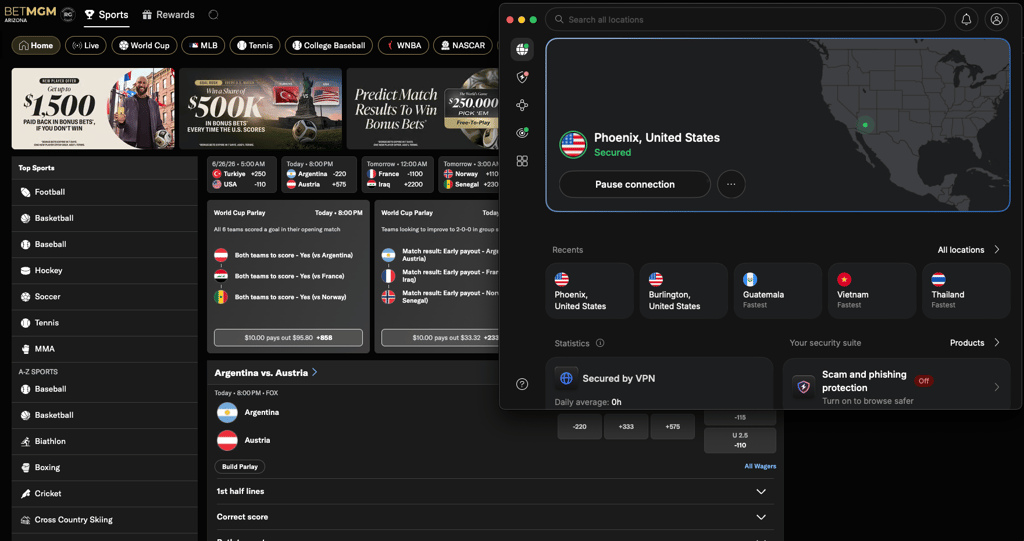Open the Secured by VPN statistics card
The width and height of the screenshot is (1024, 541).
[x=659, y=384]
